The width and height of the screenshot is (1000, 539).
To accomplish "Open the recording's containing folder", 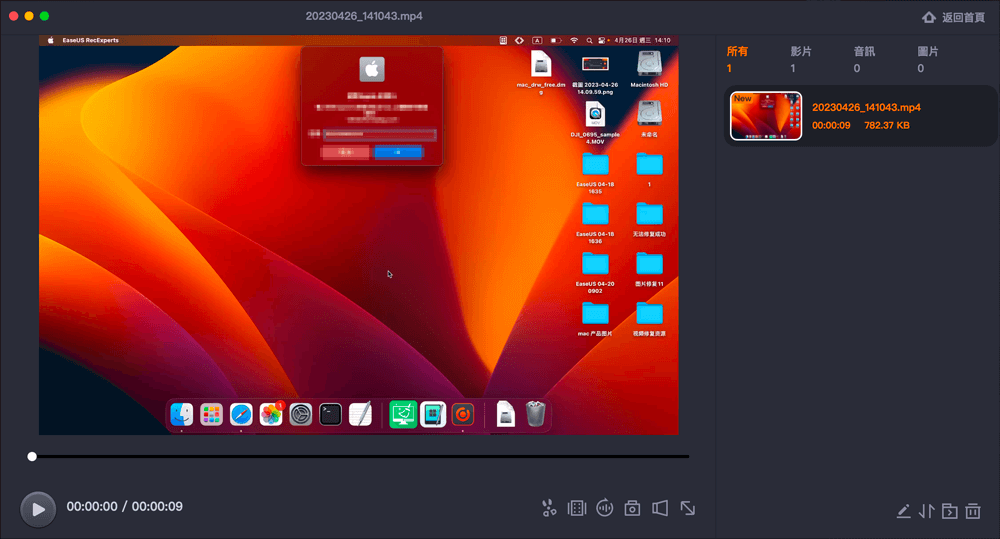I will (949, 511).
